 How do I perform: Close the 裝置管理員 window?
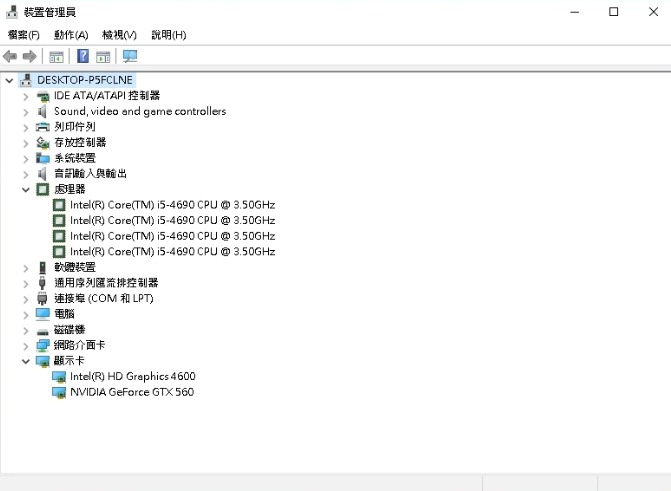(x=653, y=12)
